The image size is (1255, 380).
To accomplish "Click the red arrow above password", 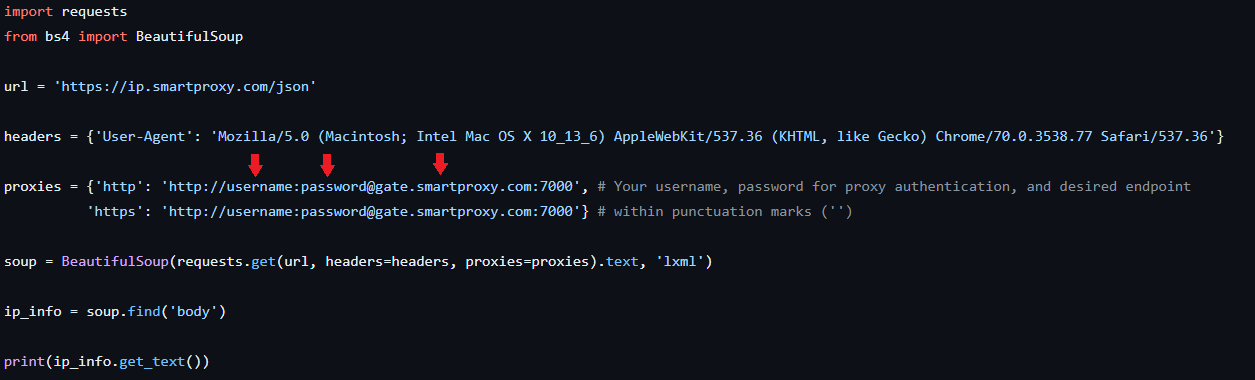I will pos(327,165).
